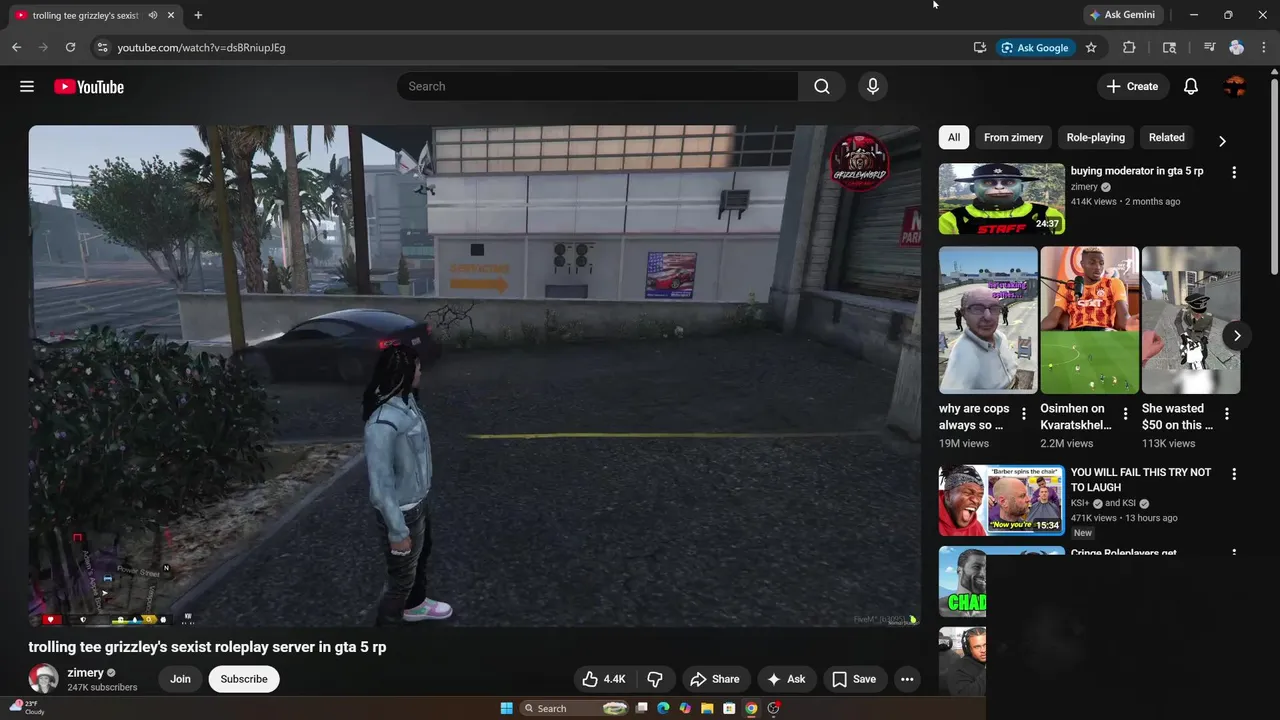Open Chrome extensions puzzle icon
The height and width of the screenshot is (720, 1280).
click(x=1129, y=47)
